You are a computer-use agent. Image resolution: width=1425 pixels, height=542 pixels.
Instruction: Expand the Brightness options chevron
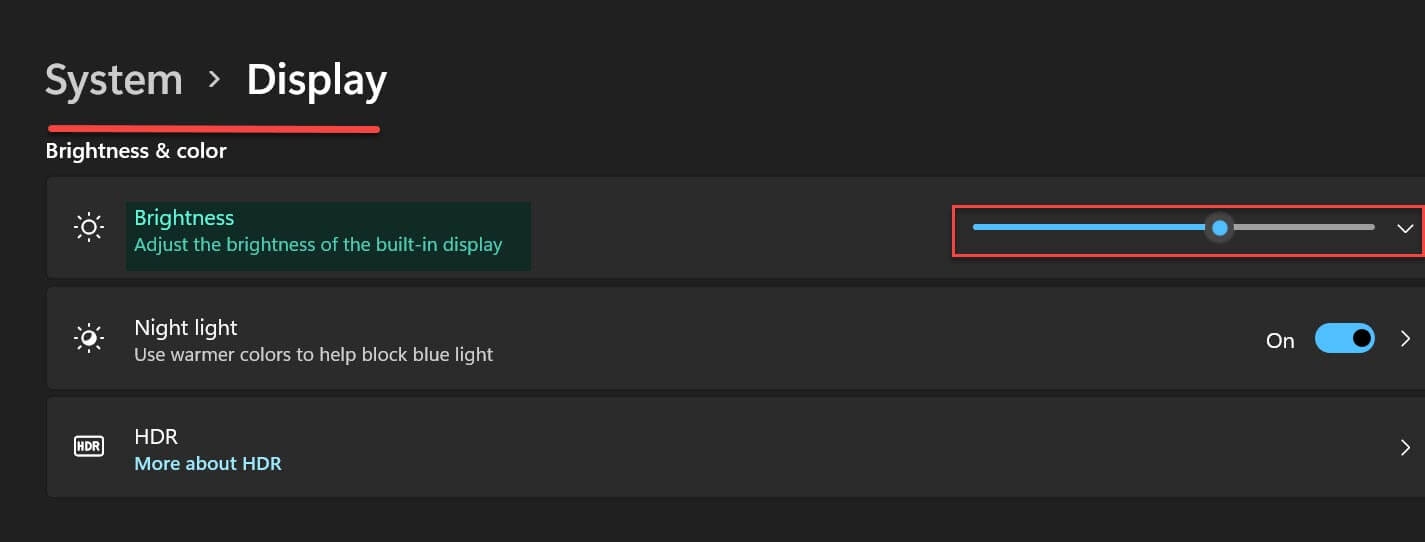tap(1405, 229)
